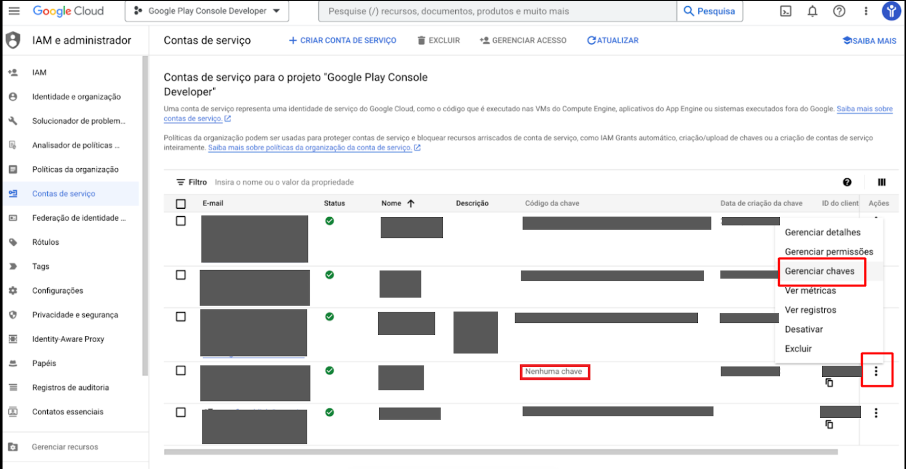Open the help question mark menu in top bar
This screenshot has height=469, width=906.
[x=839, y=11]
